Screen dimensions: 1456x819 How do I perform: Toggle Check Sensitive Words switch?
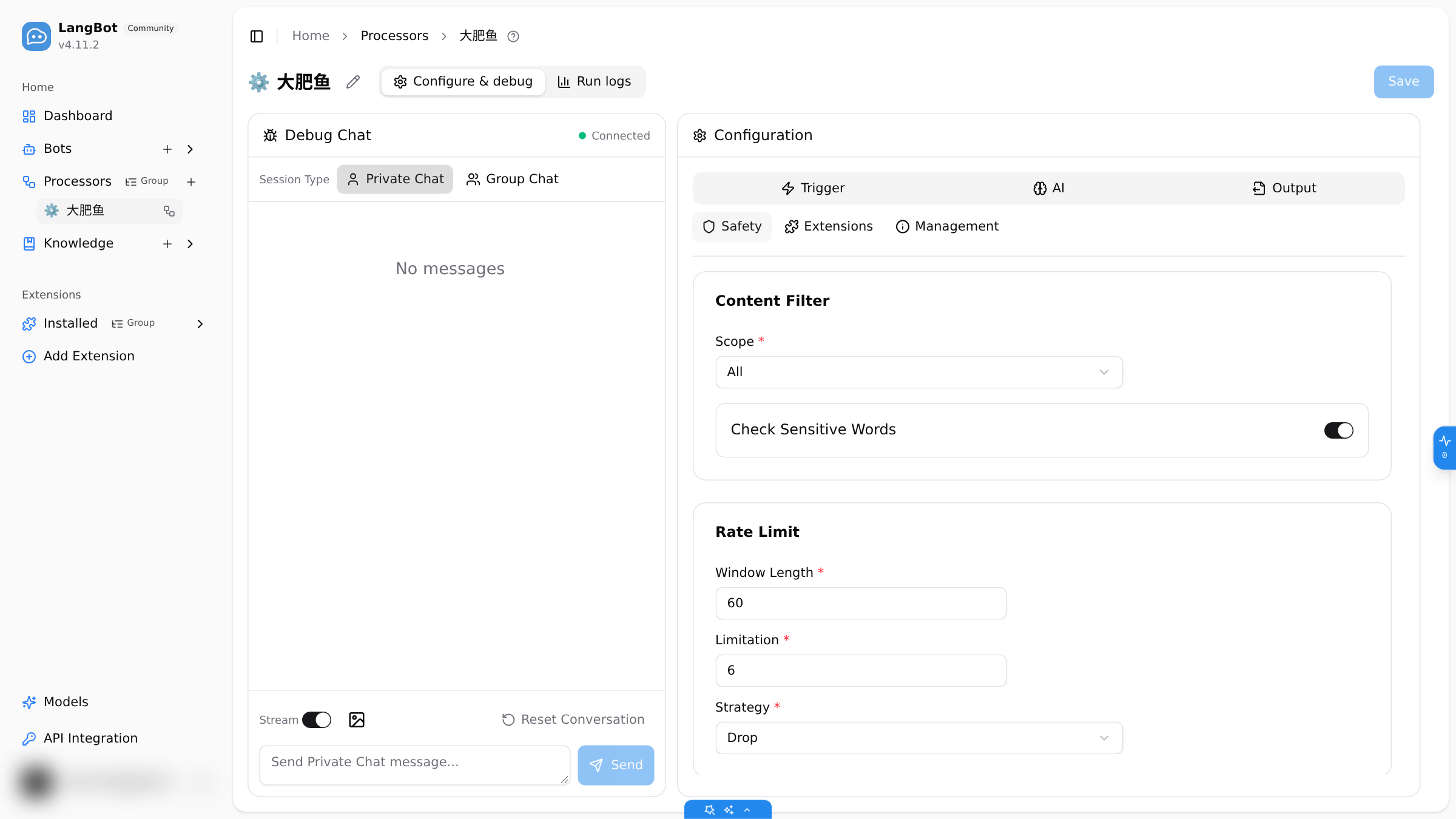(x=1339, y=431)
